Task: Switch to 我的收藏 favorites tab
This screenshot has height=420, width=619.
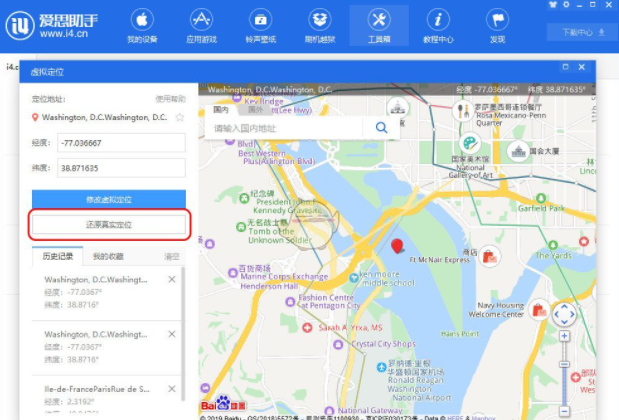Action: pyautogui.click(x=108, y=256)
